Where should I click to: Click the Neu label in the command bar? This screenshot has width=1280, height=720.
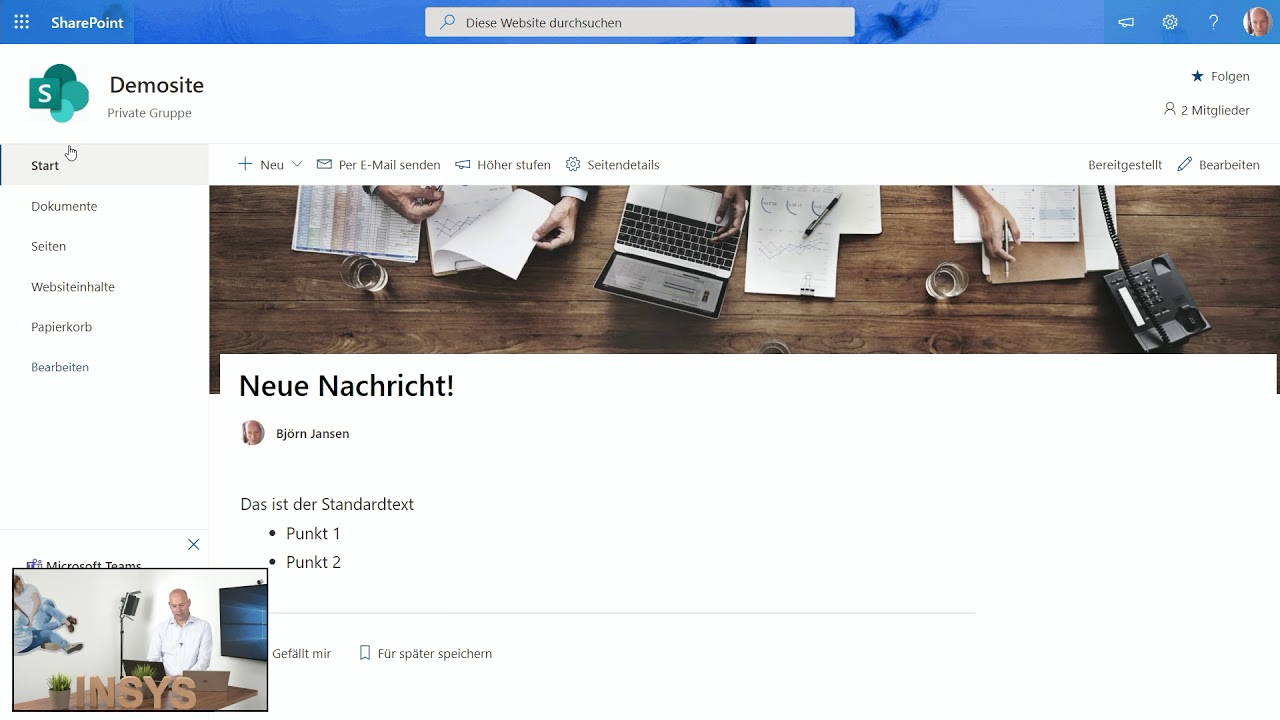(x=272, y=165)
